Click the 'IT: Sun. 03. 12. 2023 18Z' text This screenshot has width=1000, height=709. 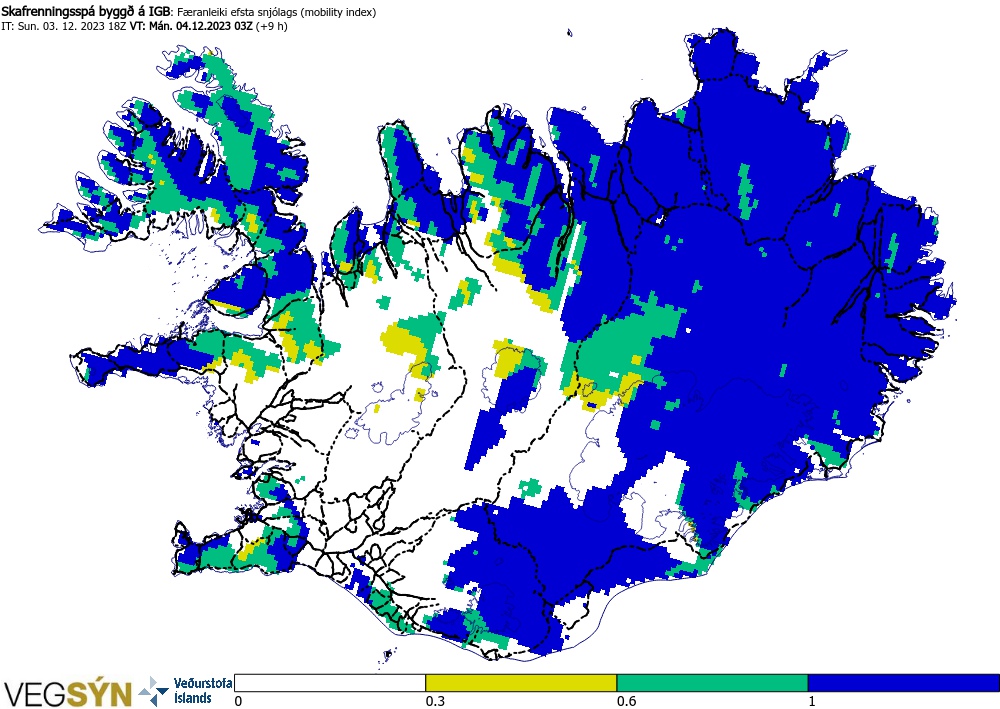coord(64,27)
